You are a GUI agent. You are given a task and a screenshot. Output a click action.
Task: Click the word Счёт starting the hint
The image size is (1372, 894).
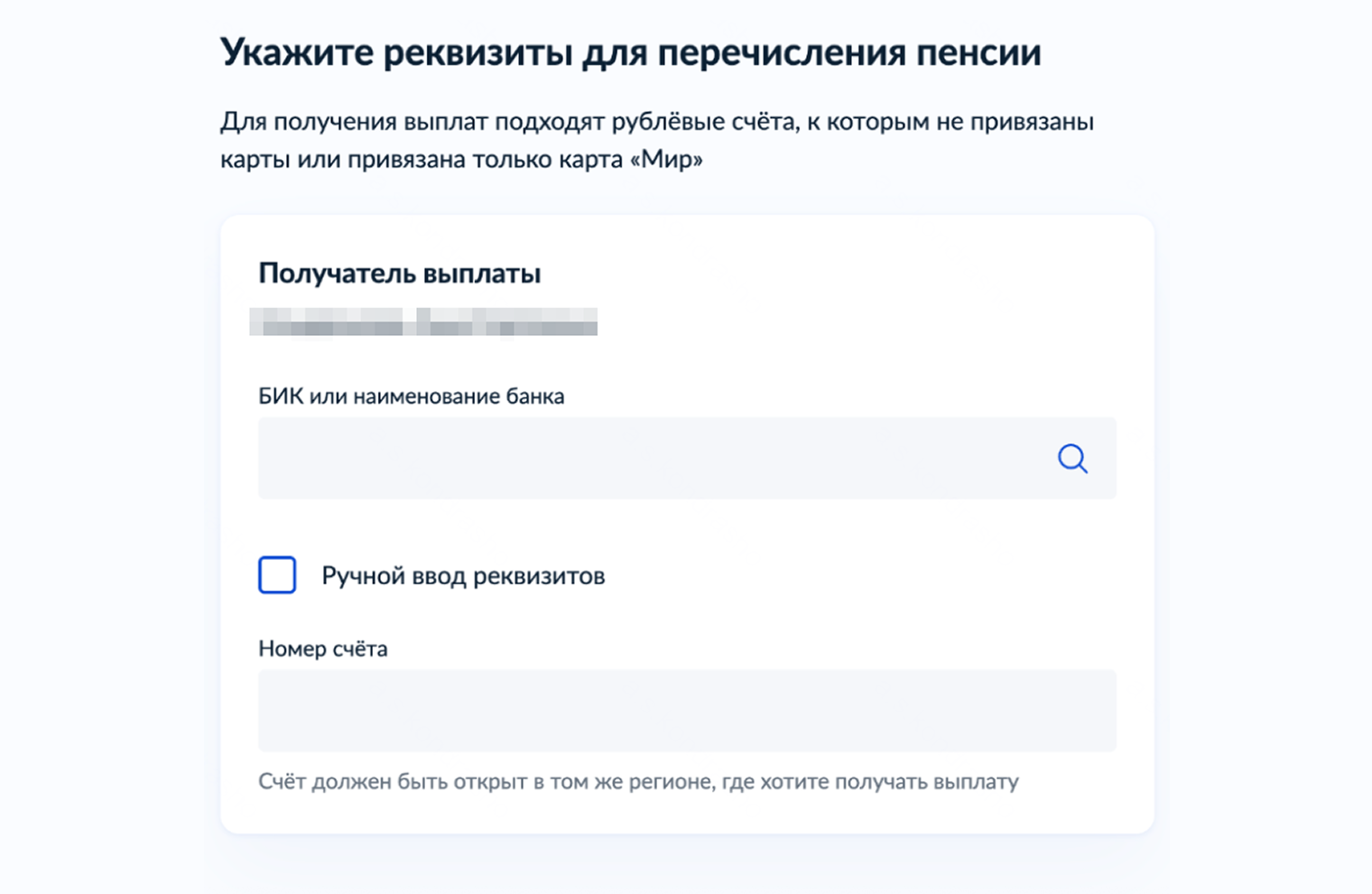coord(282,781)
